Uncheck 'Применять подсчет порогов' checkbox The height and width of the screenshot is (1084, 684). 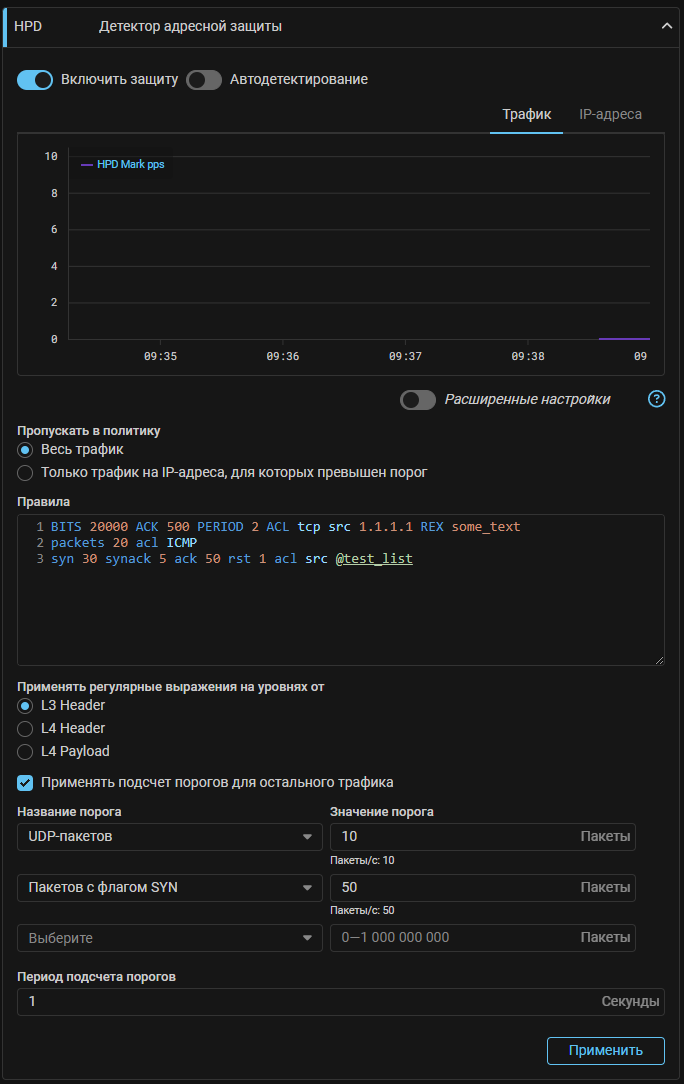26,782
